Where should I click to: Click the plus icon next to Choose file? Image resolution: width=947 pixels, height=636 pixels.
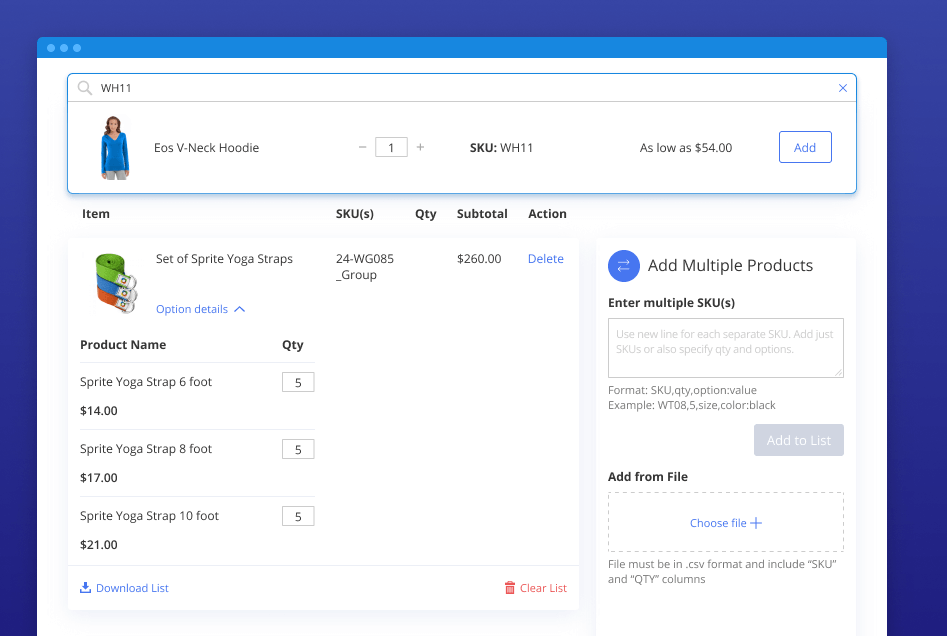pos(756,523)
